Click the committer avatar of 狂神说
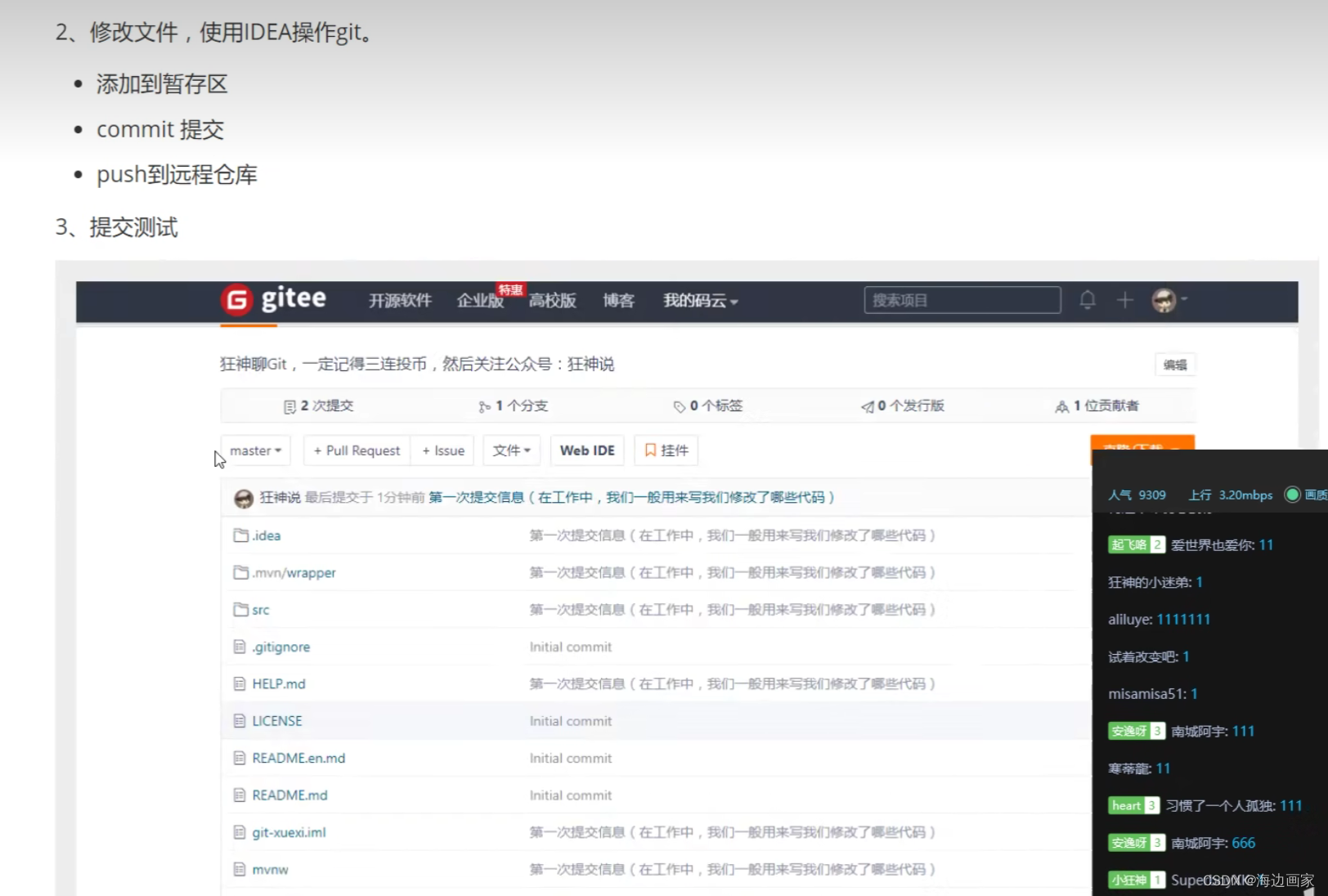The image size is (1328, 896). pyautogui.click(x=244, y=498)
